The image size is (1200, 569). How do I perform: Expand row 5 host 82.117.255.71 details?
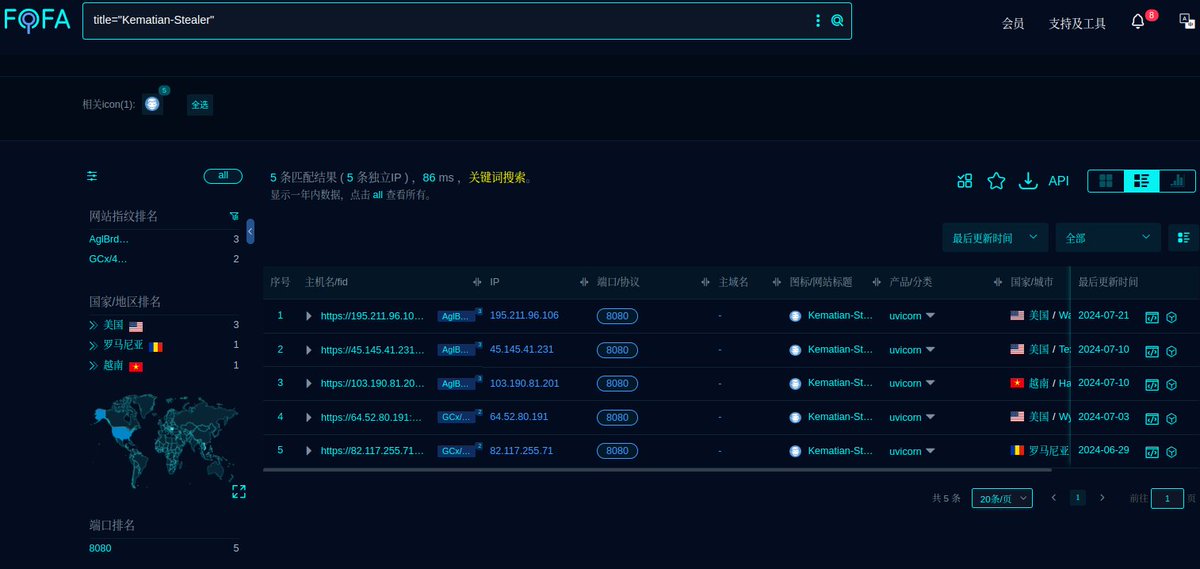tap(309, 451)
